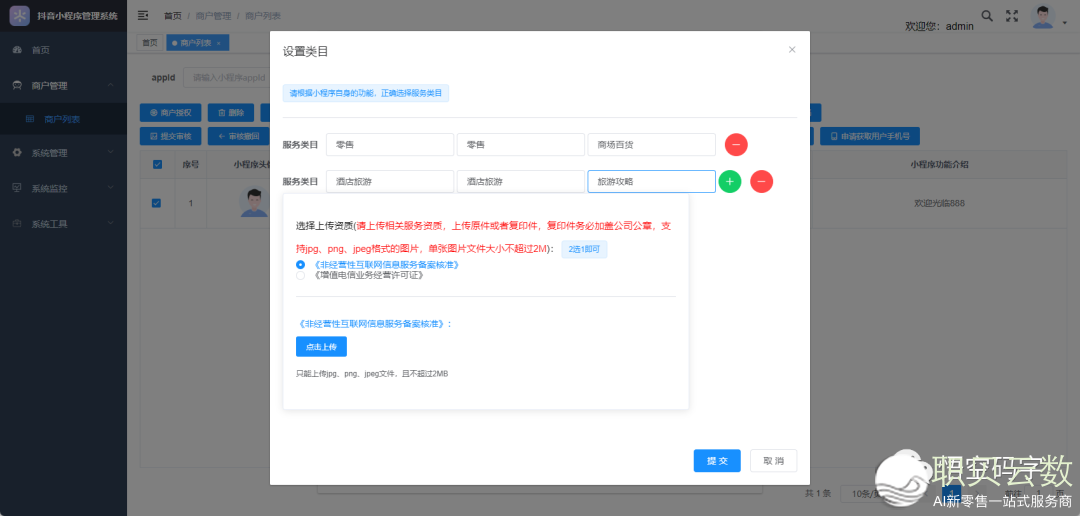
Task: Click the 欢迎光临888 table cell
Action: point(938,203)
